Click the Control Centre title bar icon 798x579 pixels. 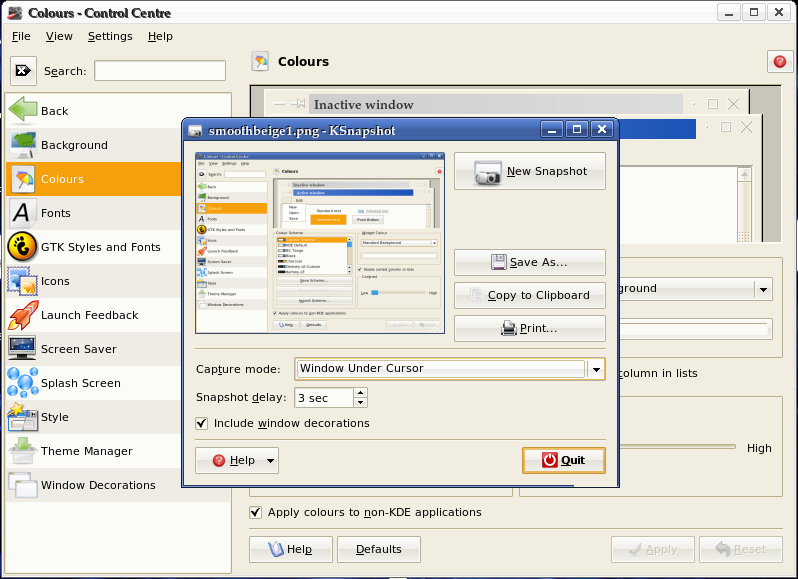coord(15,13)
